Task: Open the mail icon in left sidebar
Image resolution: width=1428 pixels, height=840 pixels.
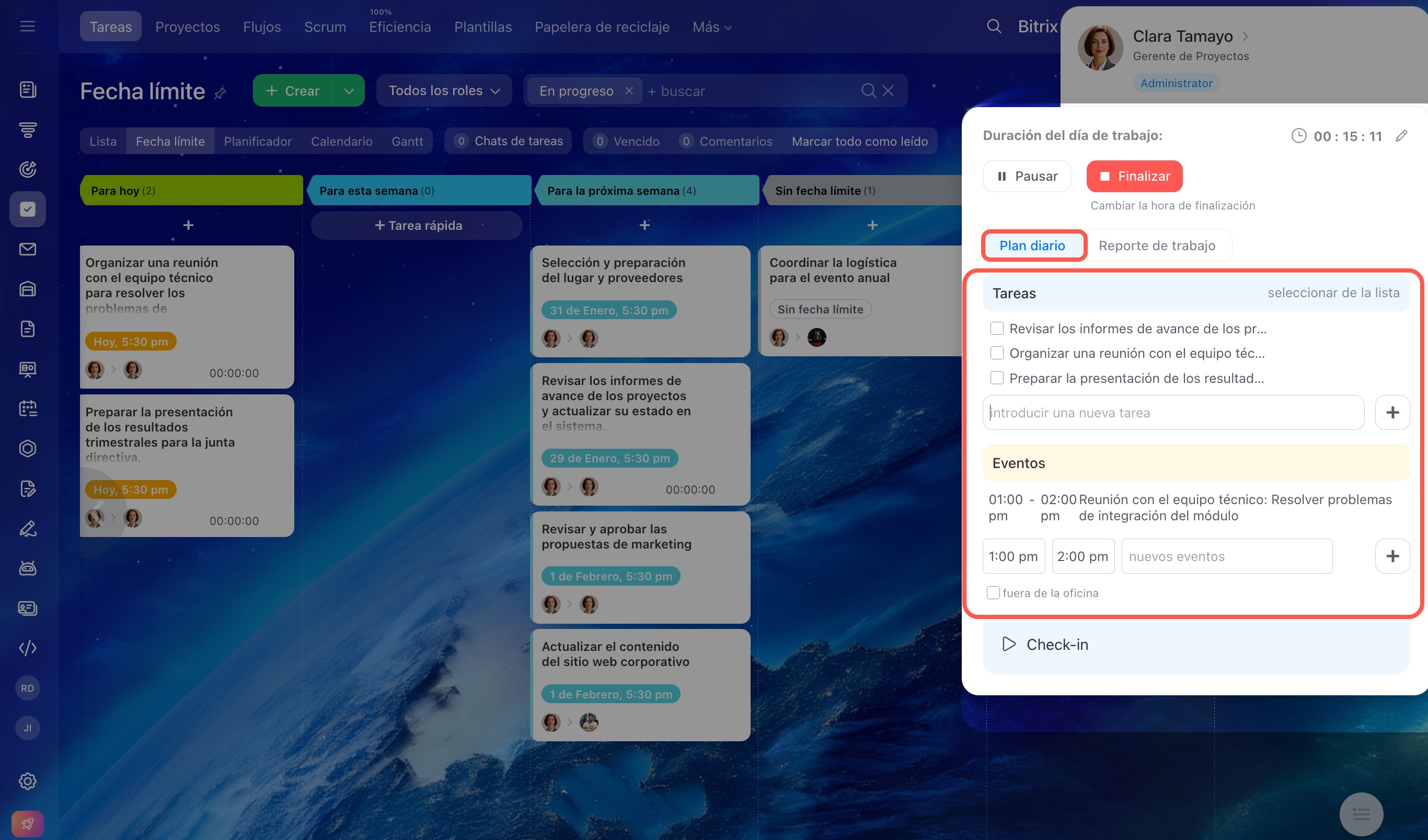Action: click(27, 249)
